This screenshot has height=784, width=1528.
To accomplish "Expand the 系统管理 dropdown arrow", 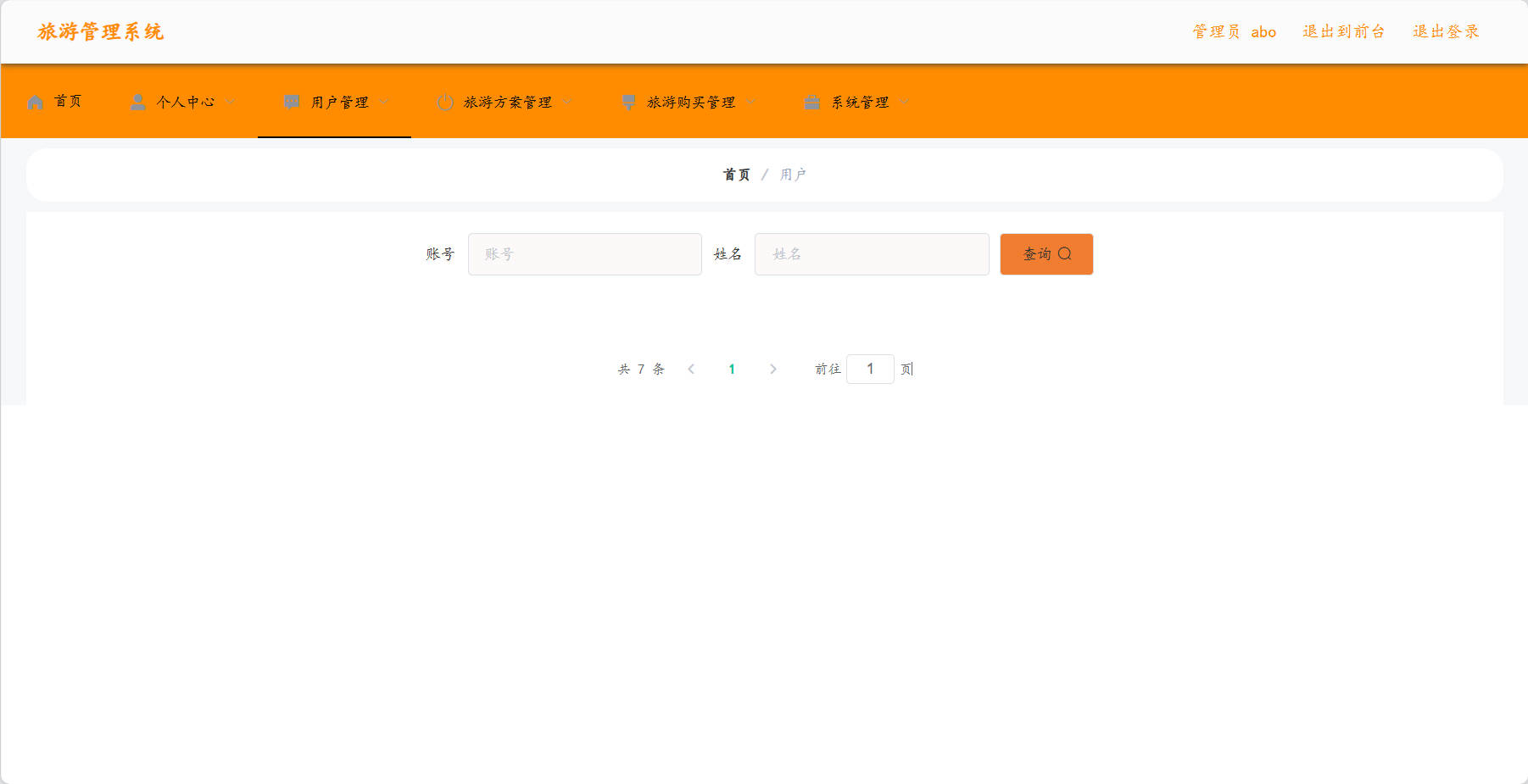I will click(x=904, y=103).
